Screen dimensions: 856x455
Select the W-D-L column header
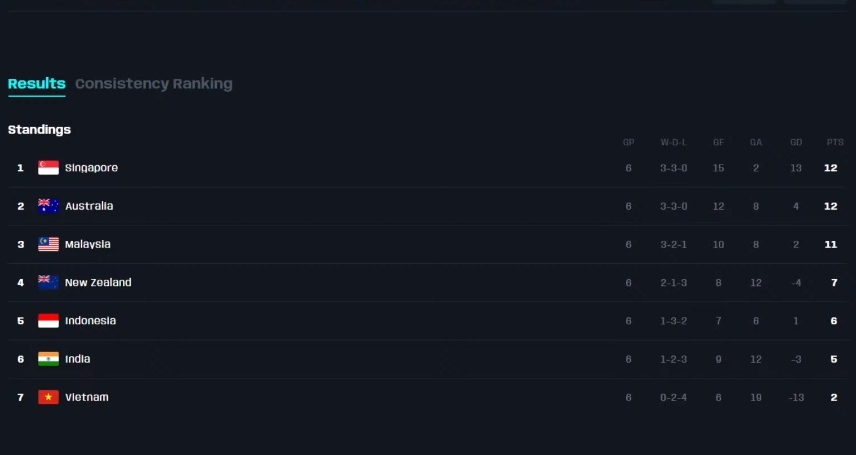[x=674, y=142]
